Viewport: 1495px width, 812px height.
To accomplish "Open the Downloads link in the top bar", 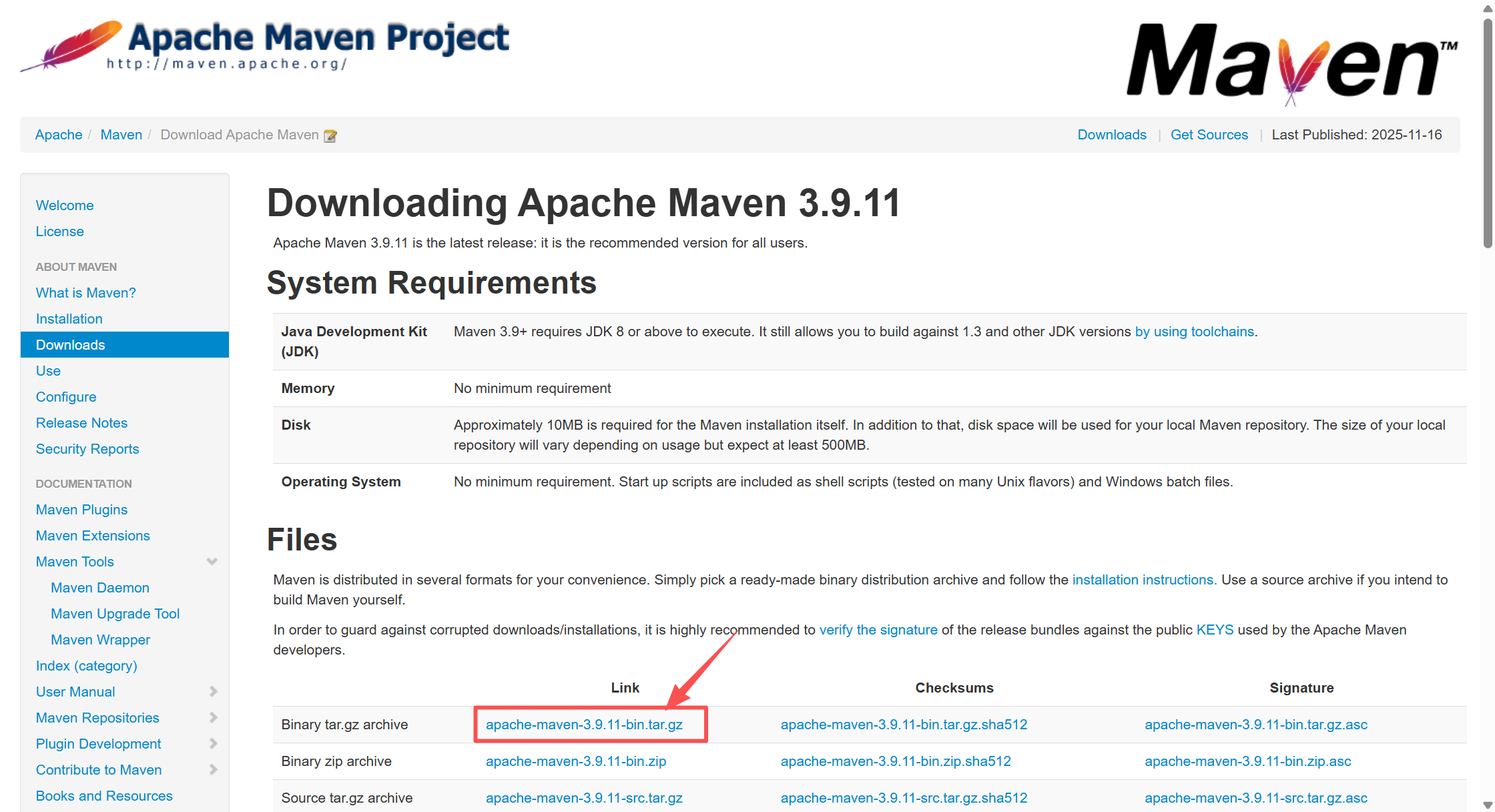I will click(1112, 135).
